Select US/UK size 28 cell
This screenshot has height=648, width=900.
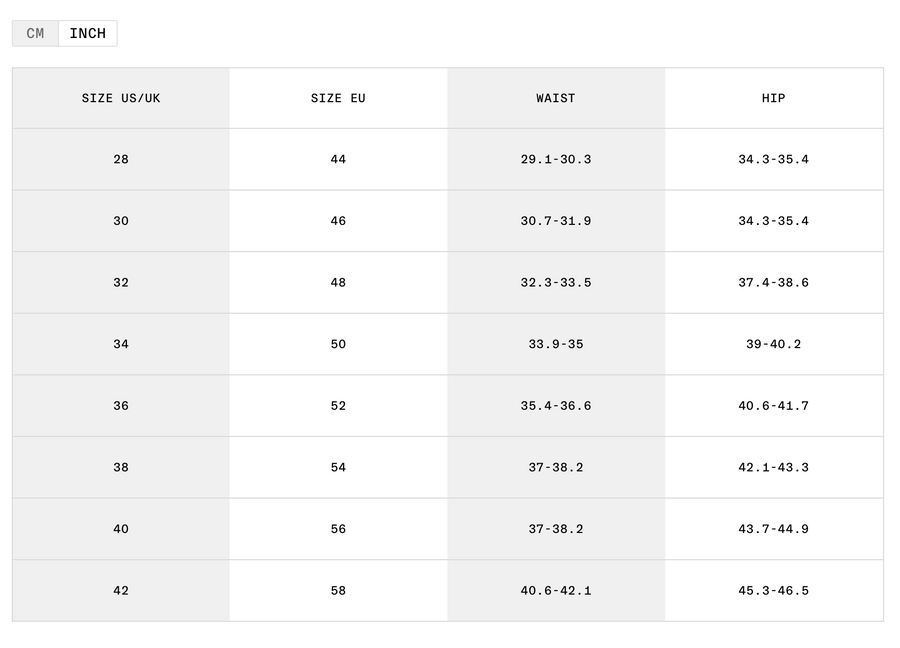coord(121,160)
